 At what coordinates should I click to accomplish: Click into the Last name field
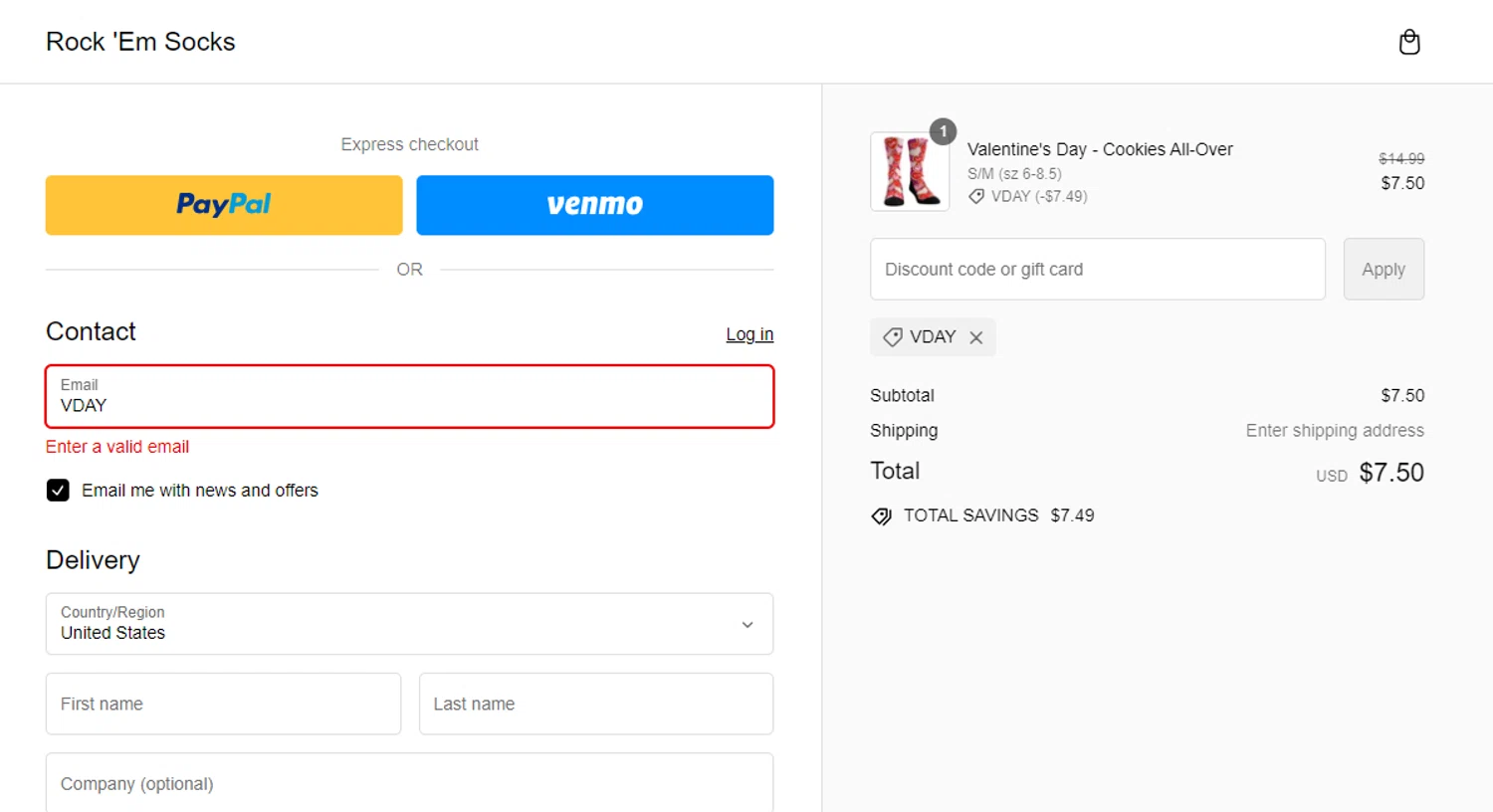[596, 704]
